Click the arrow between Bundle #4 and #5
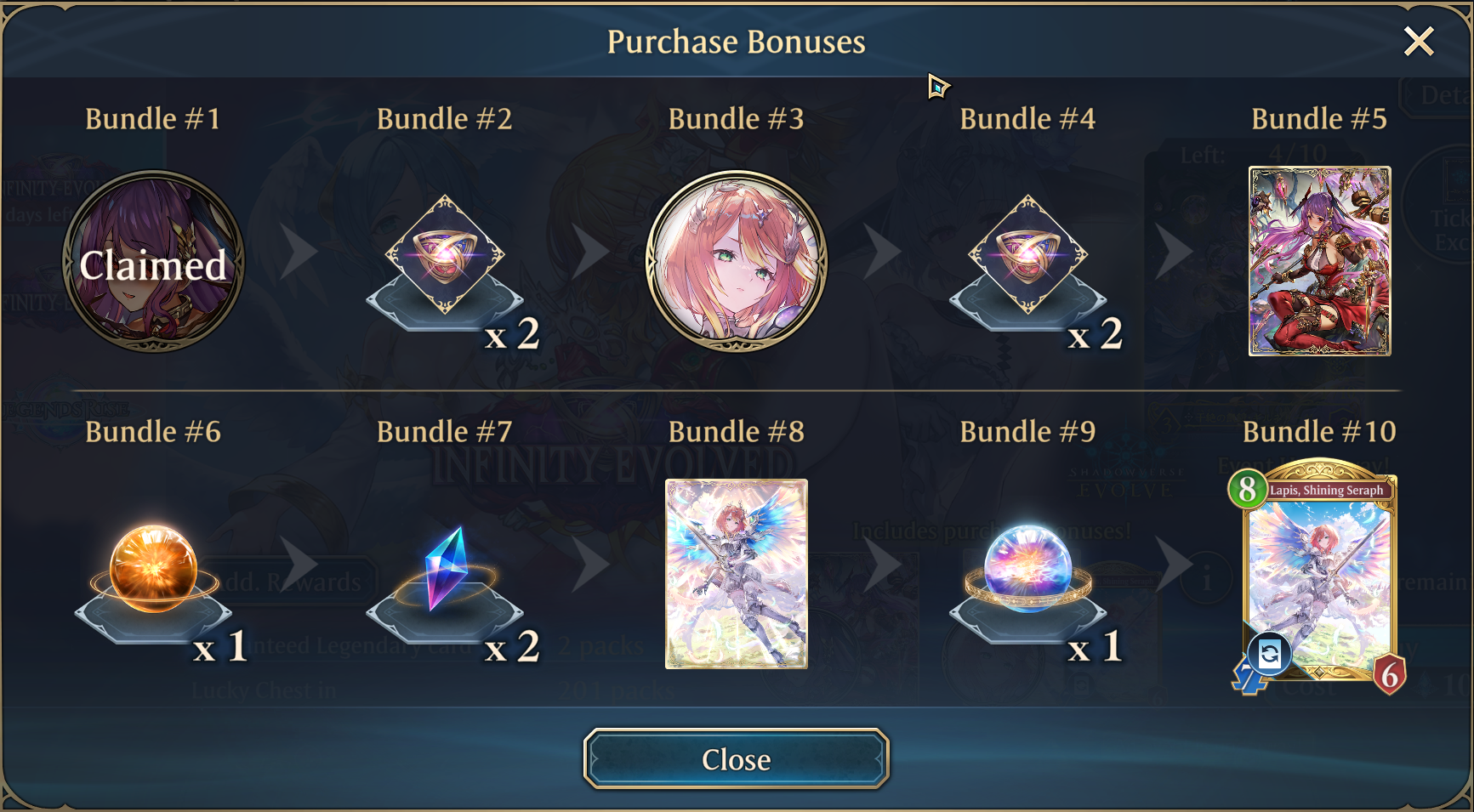This screenshot has width=1474, height=812. [x=1174, y=252]
